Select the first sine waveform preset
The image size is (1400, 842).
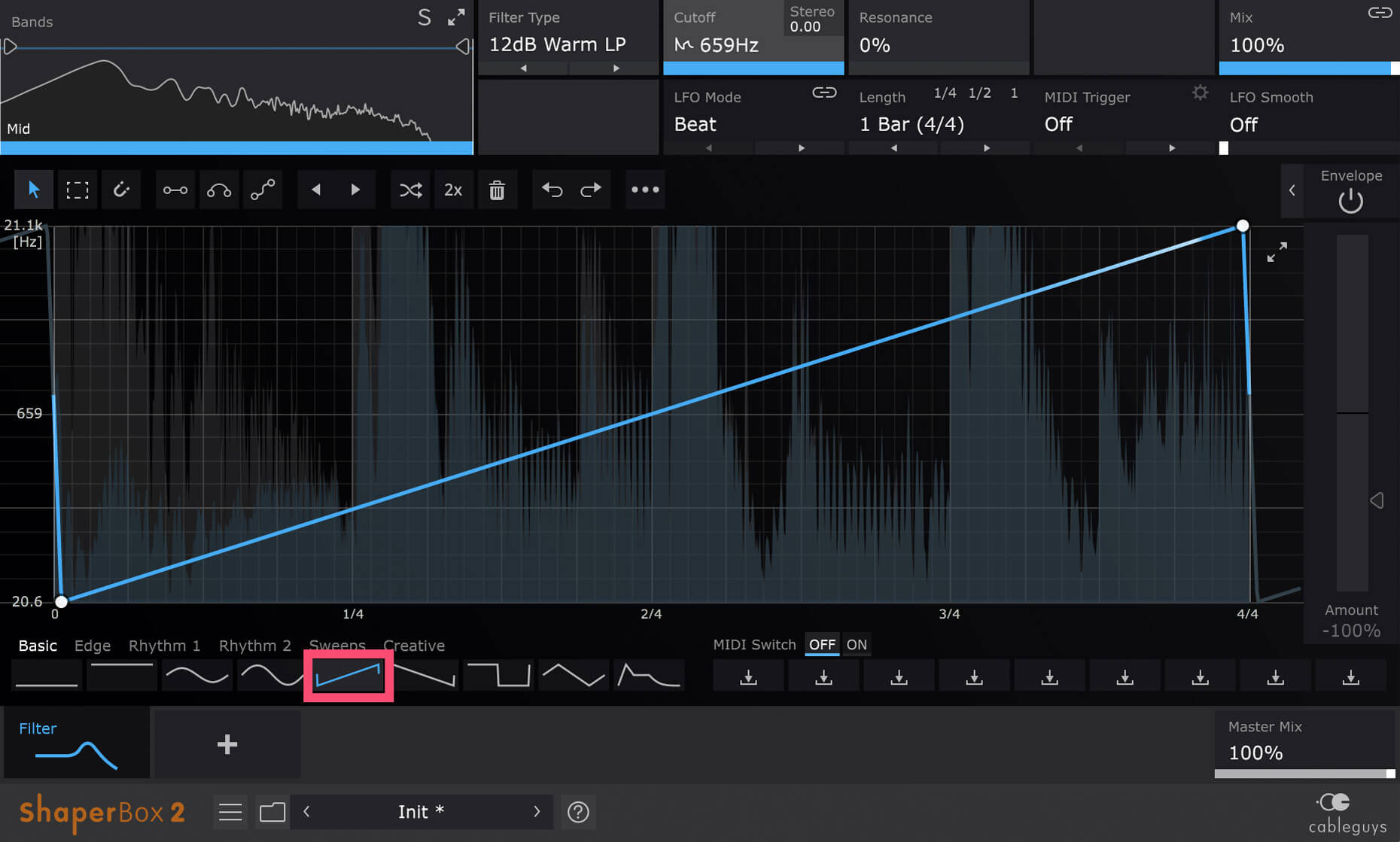click(197, 675)
